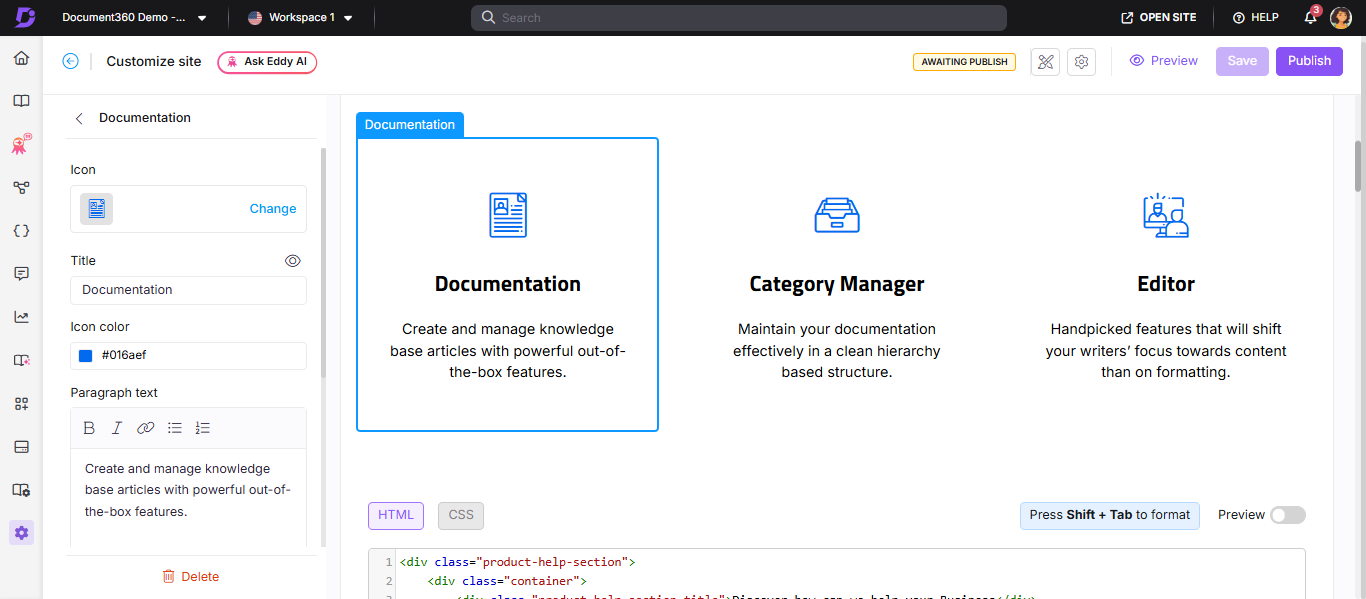Open the HELP menu
Viewport: 1366px width, 599px height.
[1256, 18]
